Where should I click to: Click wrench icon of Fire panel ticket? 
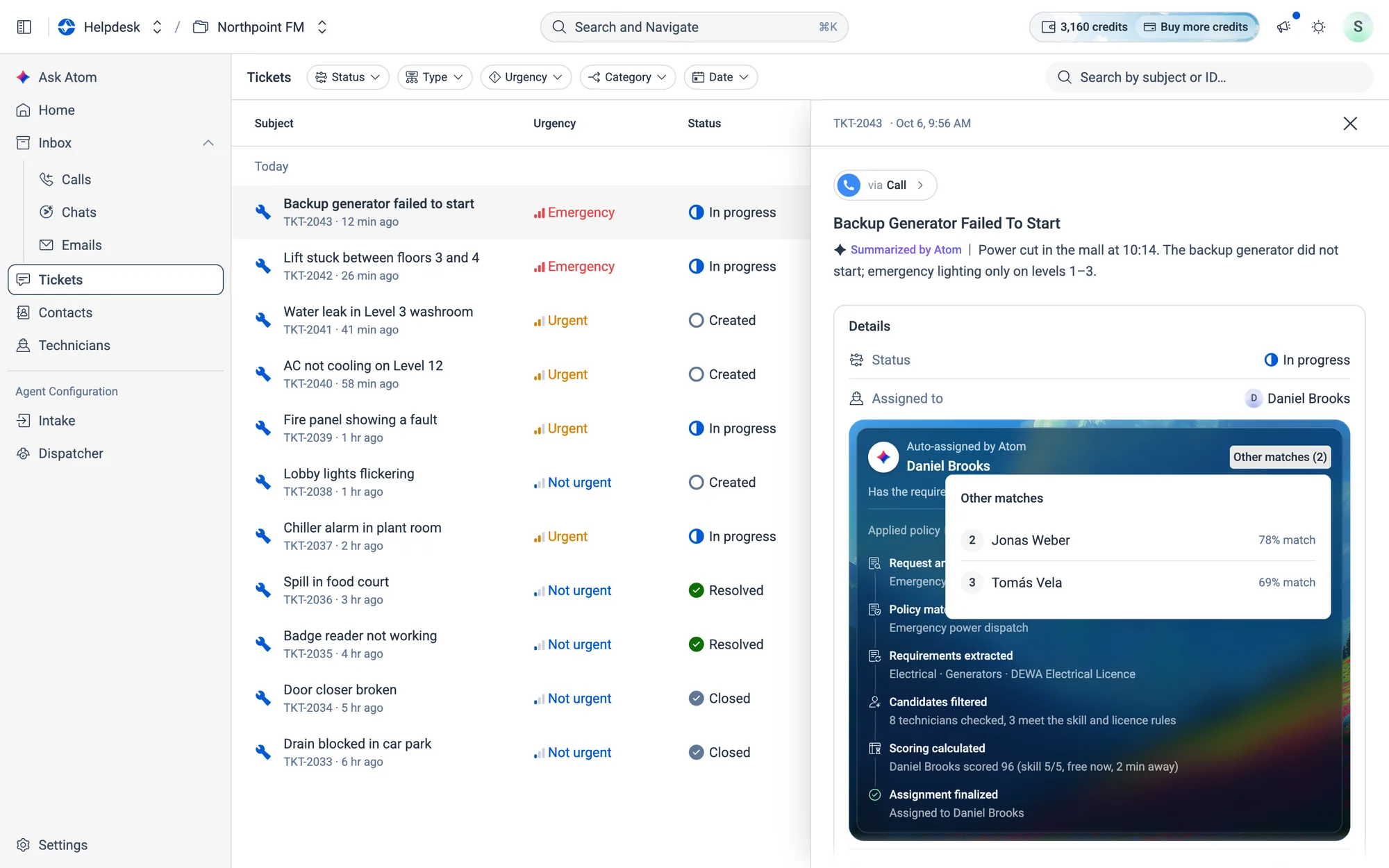263,428
